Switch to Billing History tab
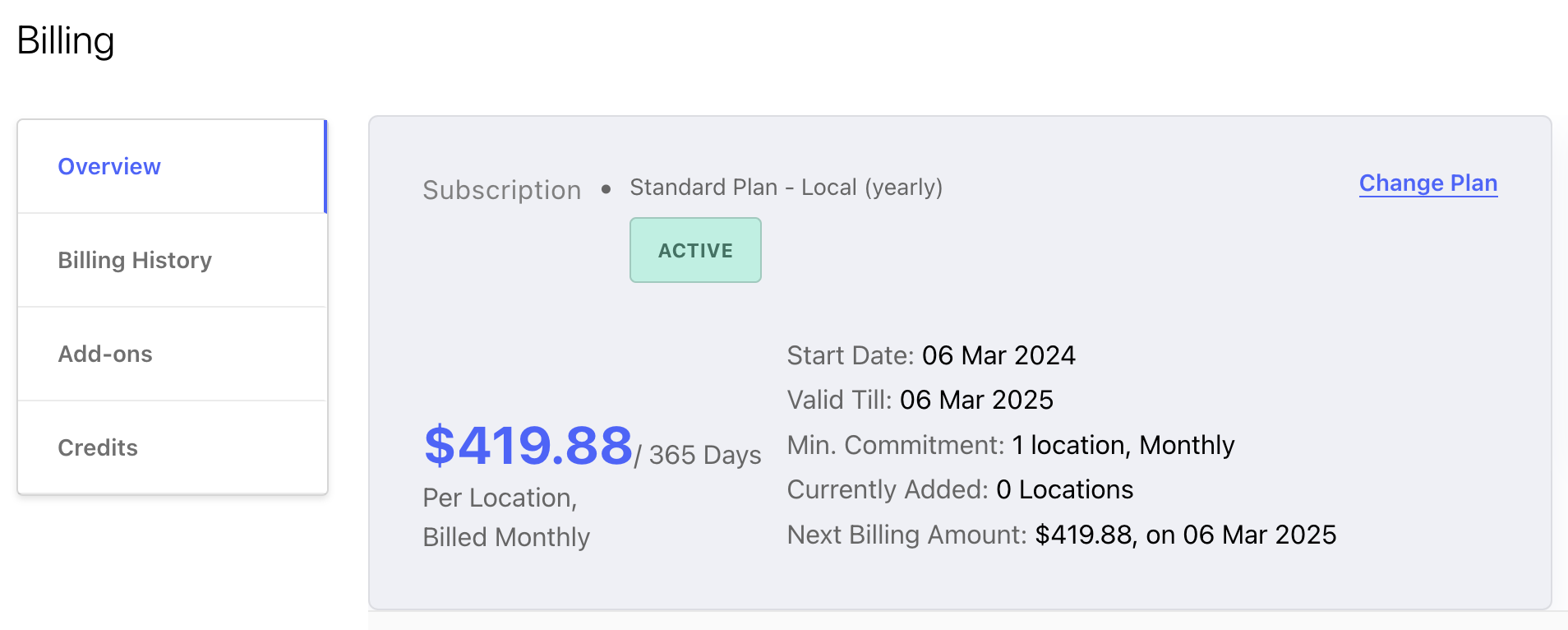This screenshot has height=630, width=1568. [172, 260]
